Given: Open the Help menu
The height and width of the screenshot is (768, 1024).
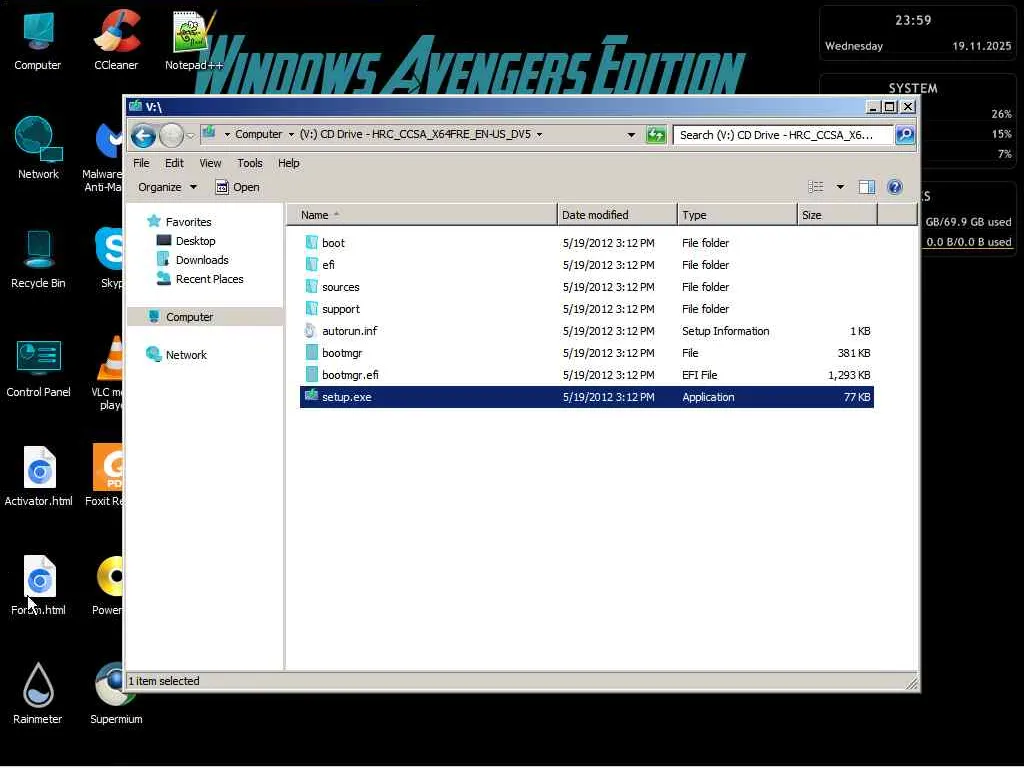Looking at the screenshot, I should pos(288,163).
